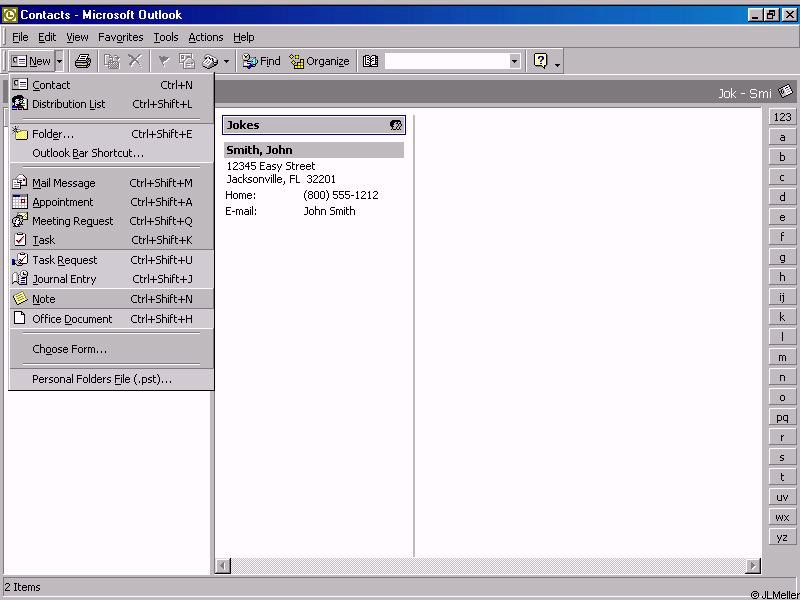Image resolution: width=800 pixels, height=600 pixels.
Task: Jump to contacts under the 'pq' index button
Action: tap(782, 417)
